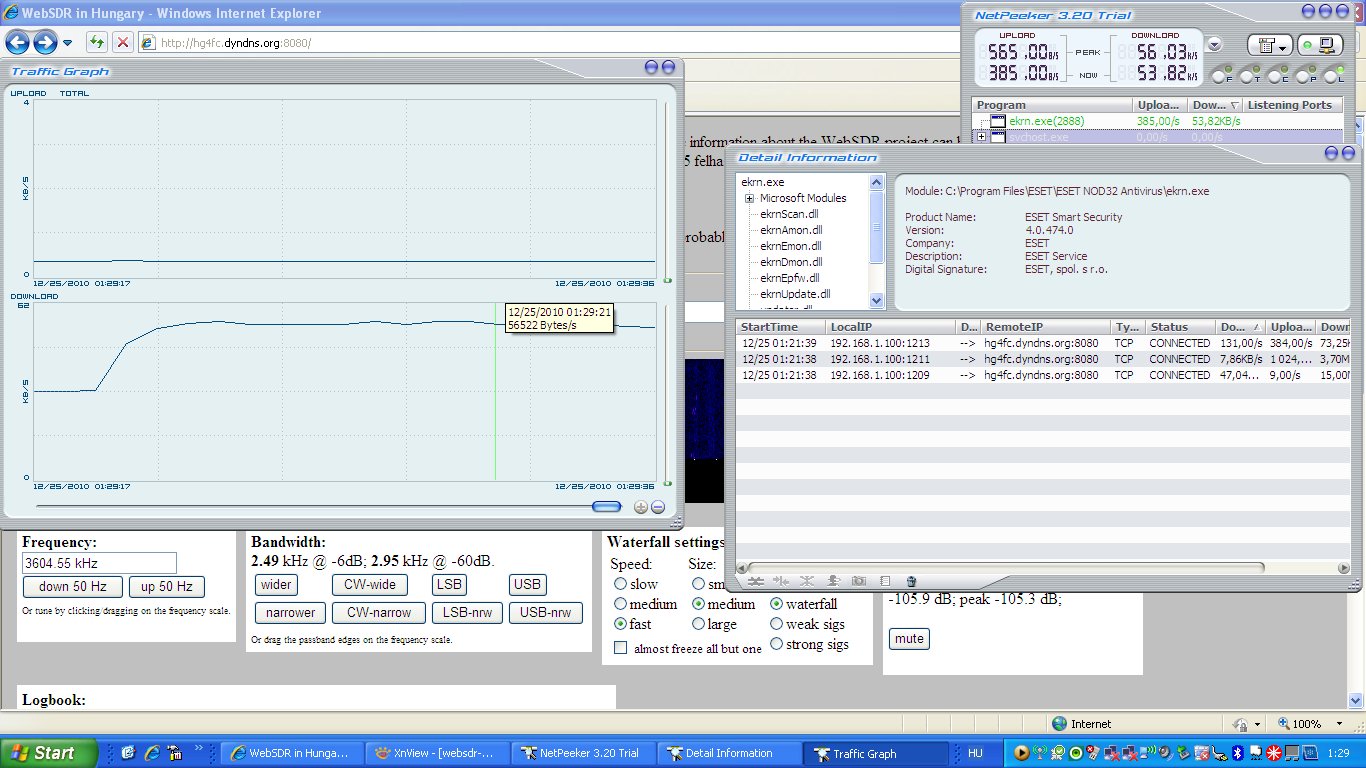Click the down 50 Hz button
The height and width of the screenshot is (768, 1366).
(72, 587)
